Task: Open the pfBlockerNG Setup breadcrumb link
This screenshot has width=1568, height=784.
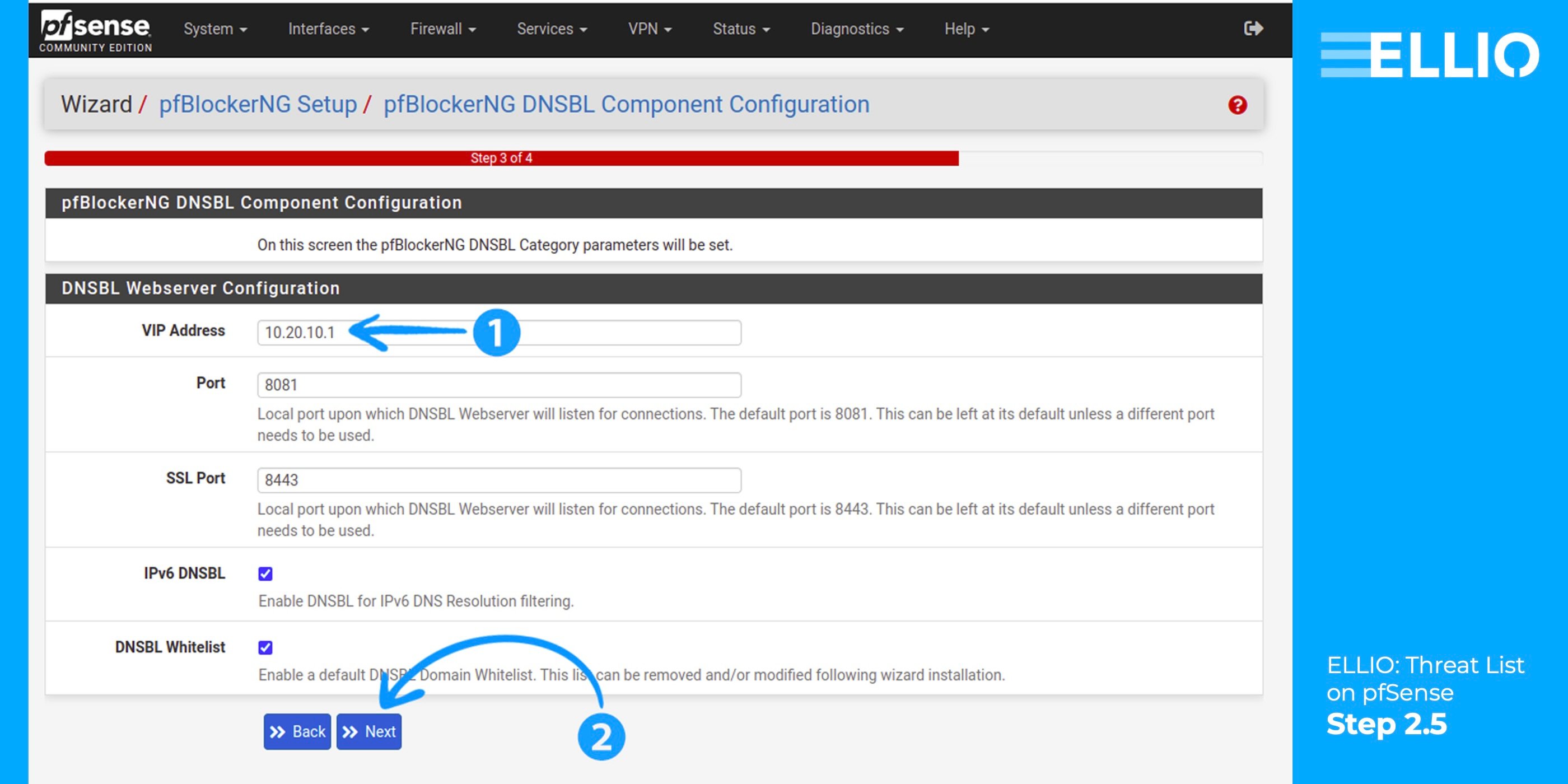Action: click(x=258, y=104)
